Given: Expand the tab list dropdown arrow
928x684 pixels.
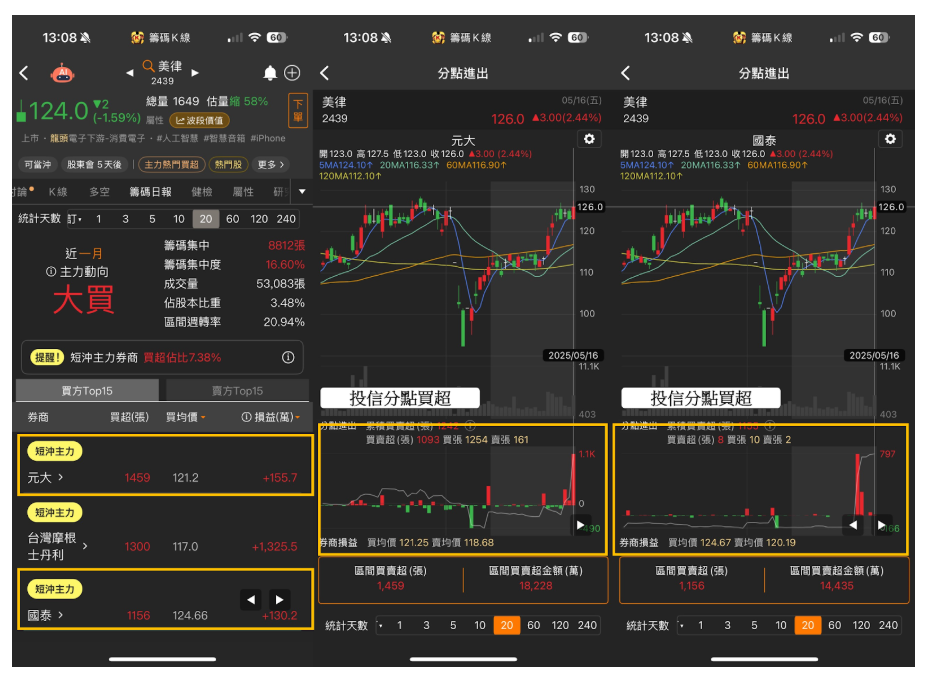Looking at the screenshot, I should pyautogui.click(x=302, y=192).
